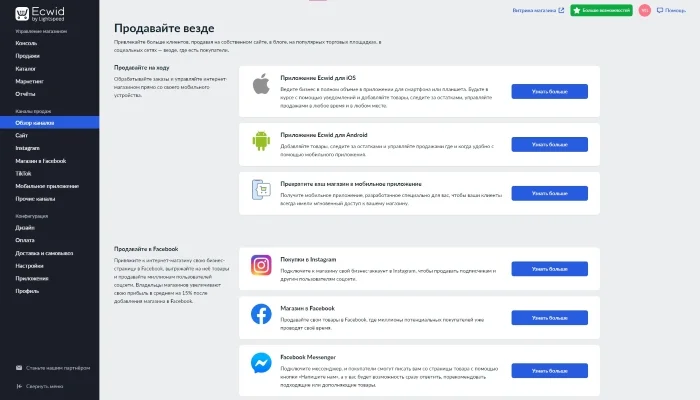
Task: Click the green Android robot icon
Action: tap(261, 141)
